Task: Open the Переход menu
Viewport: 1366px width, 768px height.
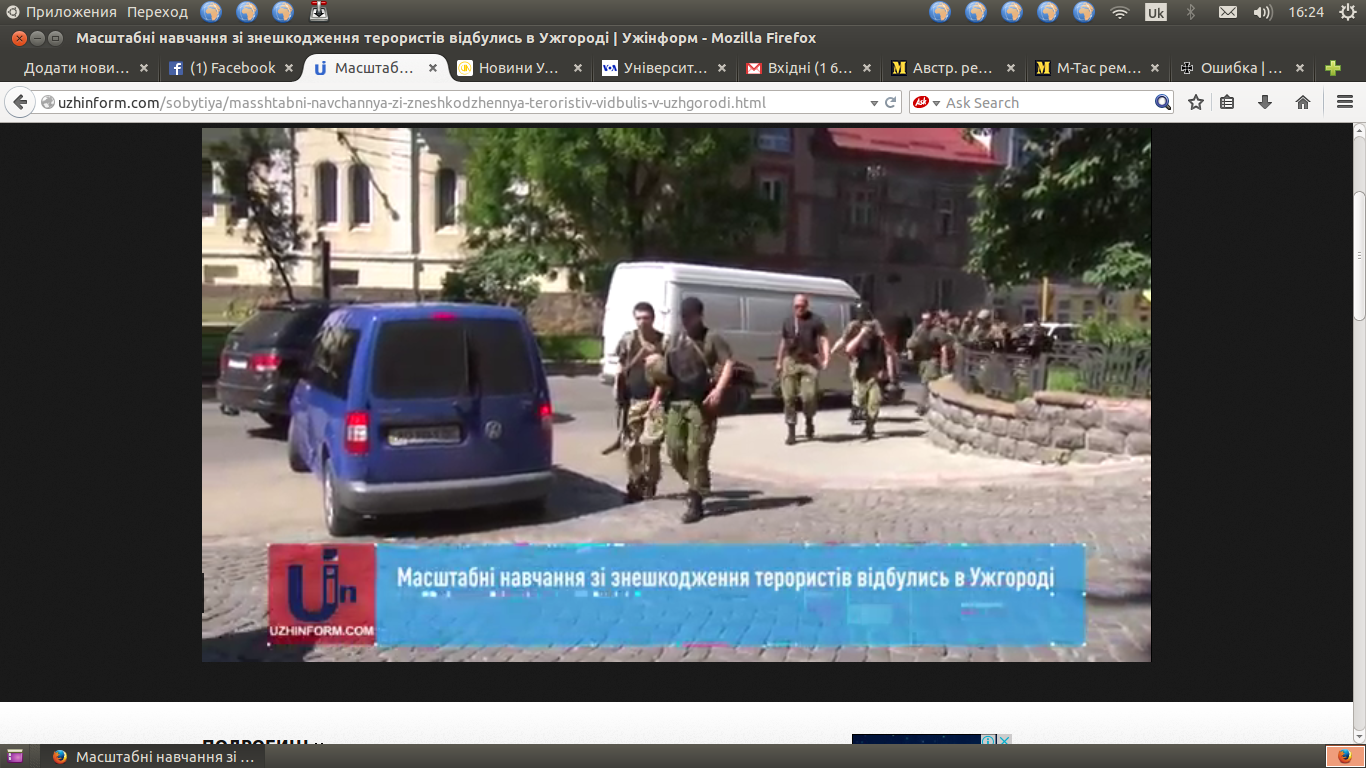Action: pyautogui.click(x=157, y=12)
